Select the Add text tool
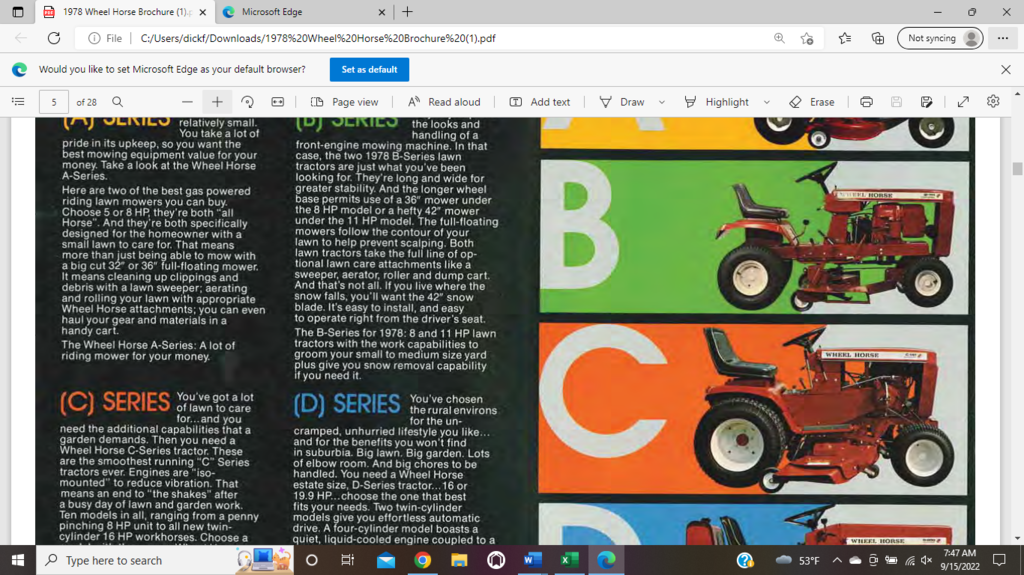1024x575 pixels. [x=539, y=102]
